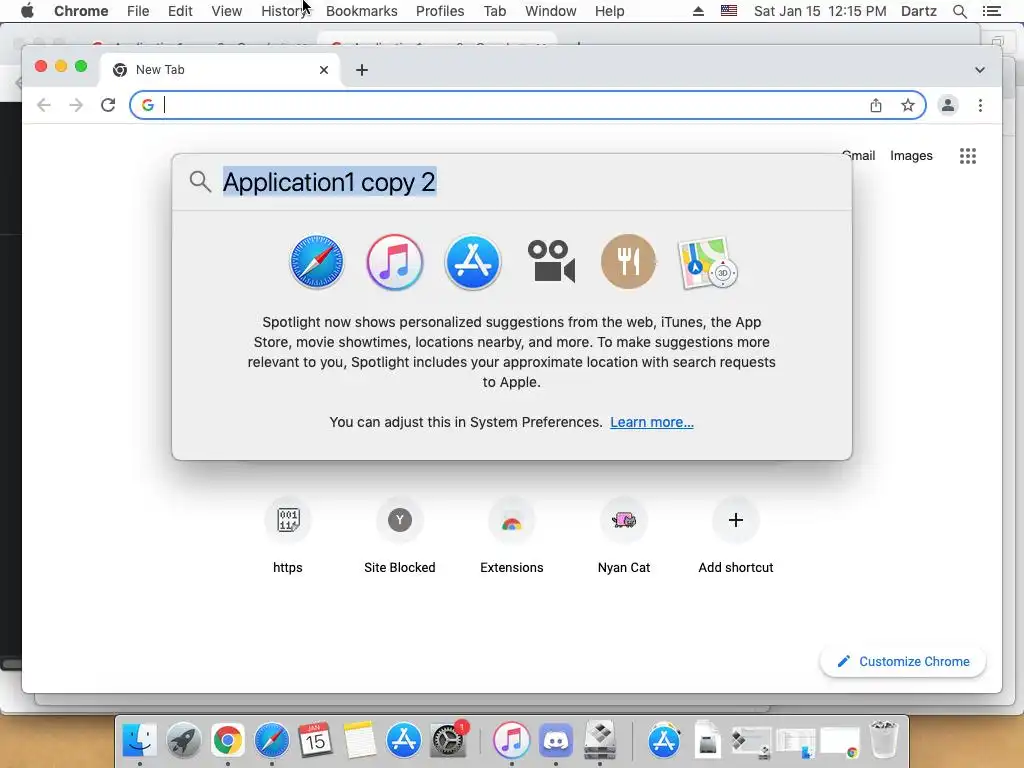Open the File menu
This screenshot has height=768, width=1024.
click(x=138, y=11)
